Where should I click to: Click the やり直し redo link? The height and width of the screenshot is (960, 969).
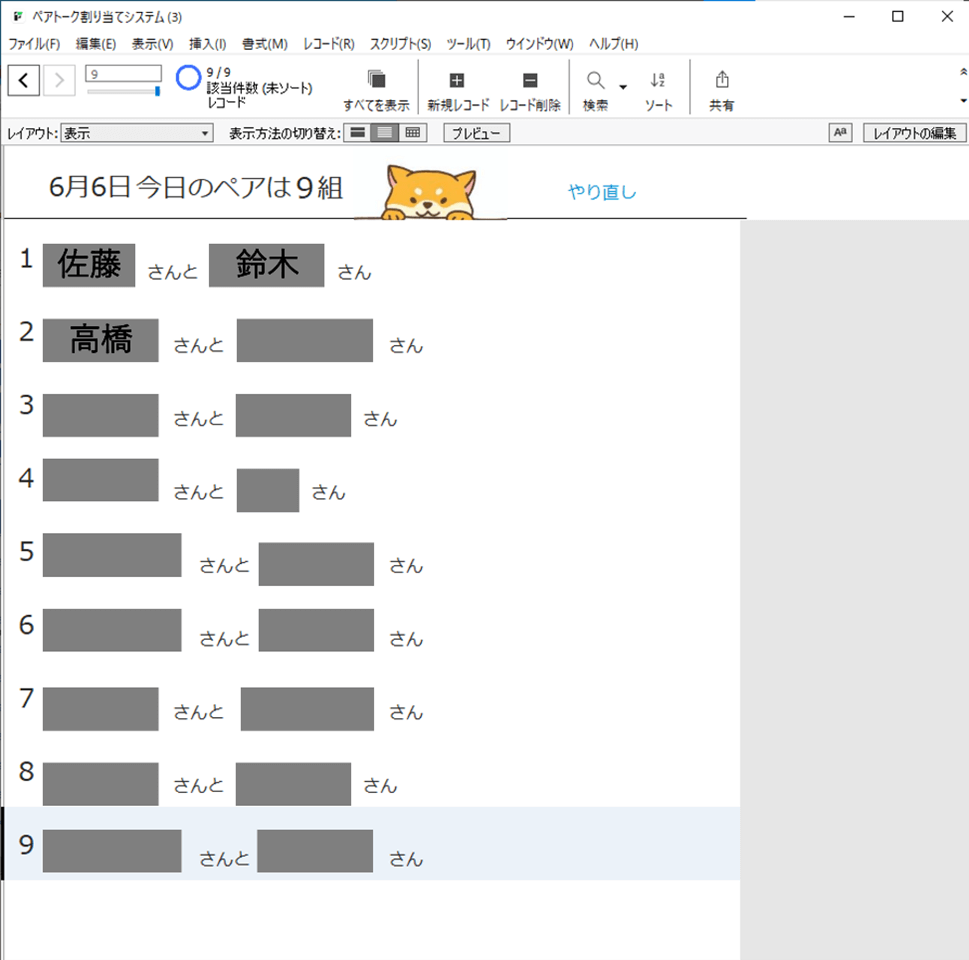[x=602, y=192]
